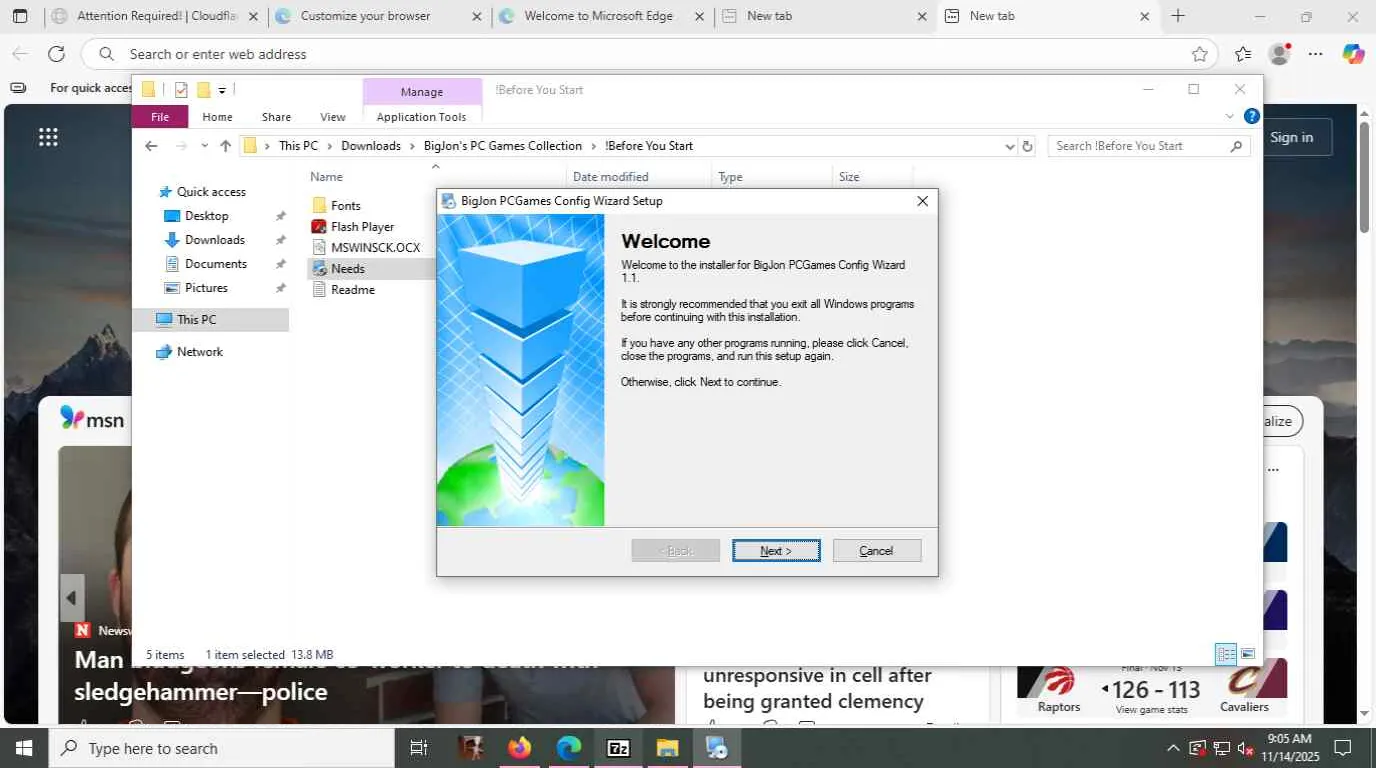The image size is (1376, 768).
Task: Switch Explorer to Large icons view
Action: coord(1248,654)
